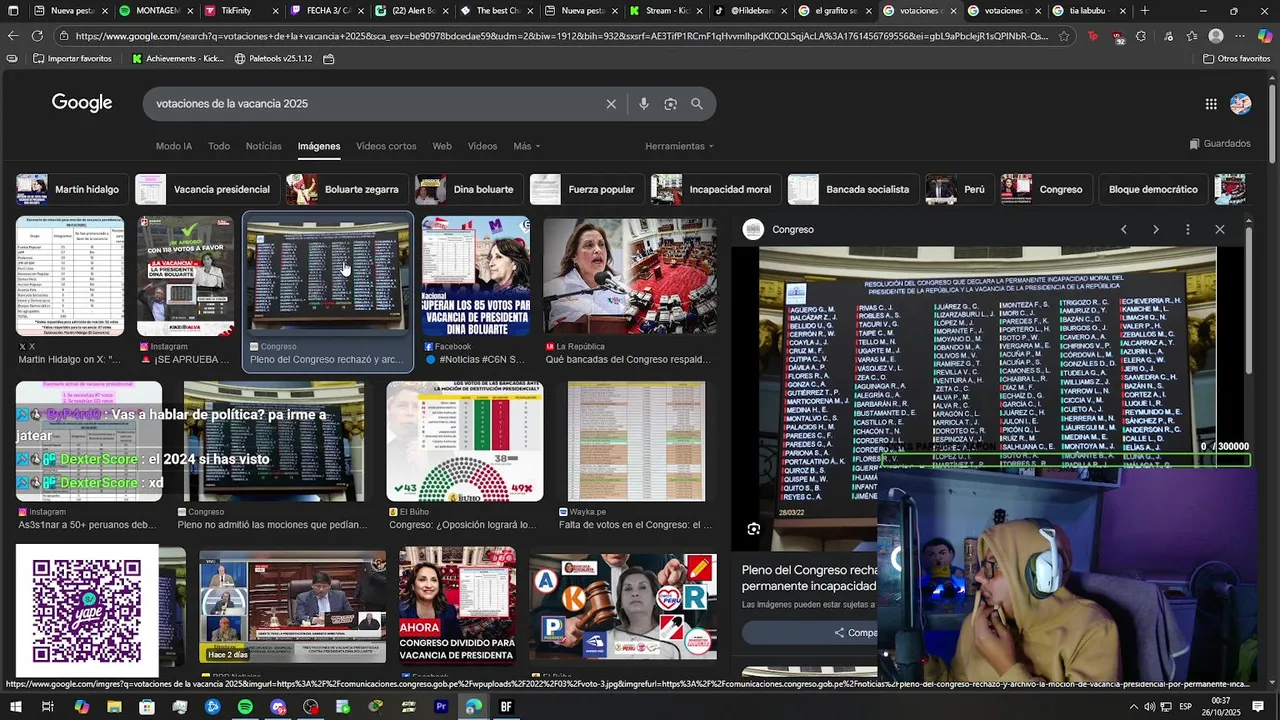Start voice search with the microphone icon
Viewport: 1280px width, 720px height.
tap(643, 104)
